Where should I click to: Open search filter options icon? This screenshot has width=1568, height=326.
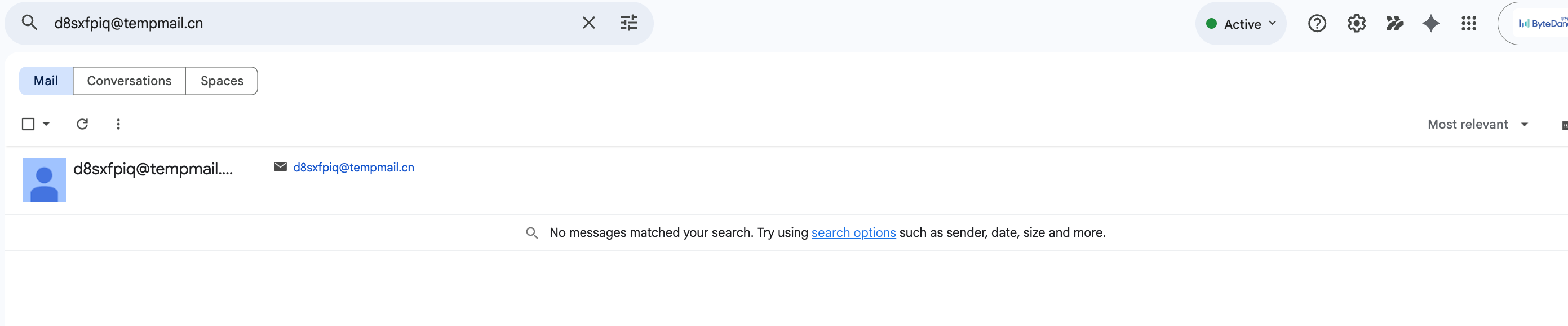click(x=628, y=23)
